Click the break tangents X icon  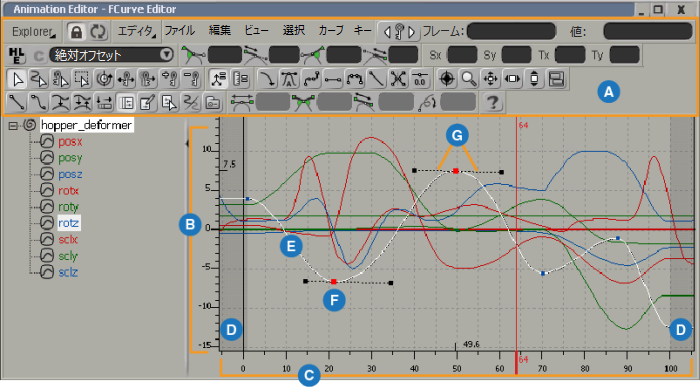(x=398, y=79)
